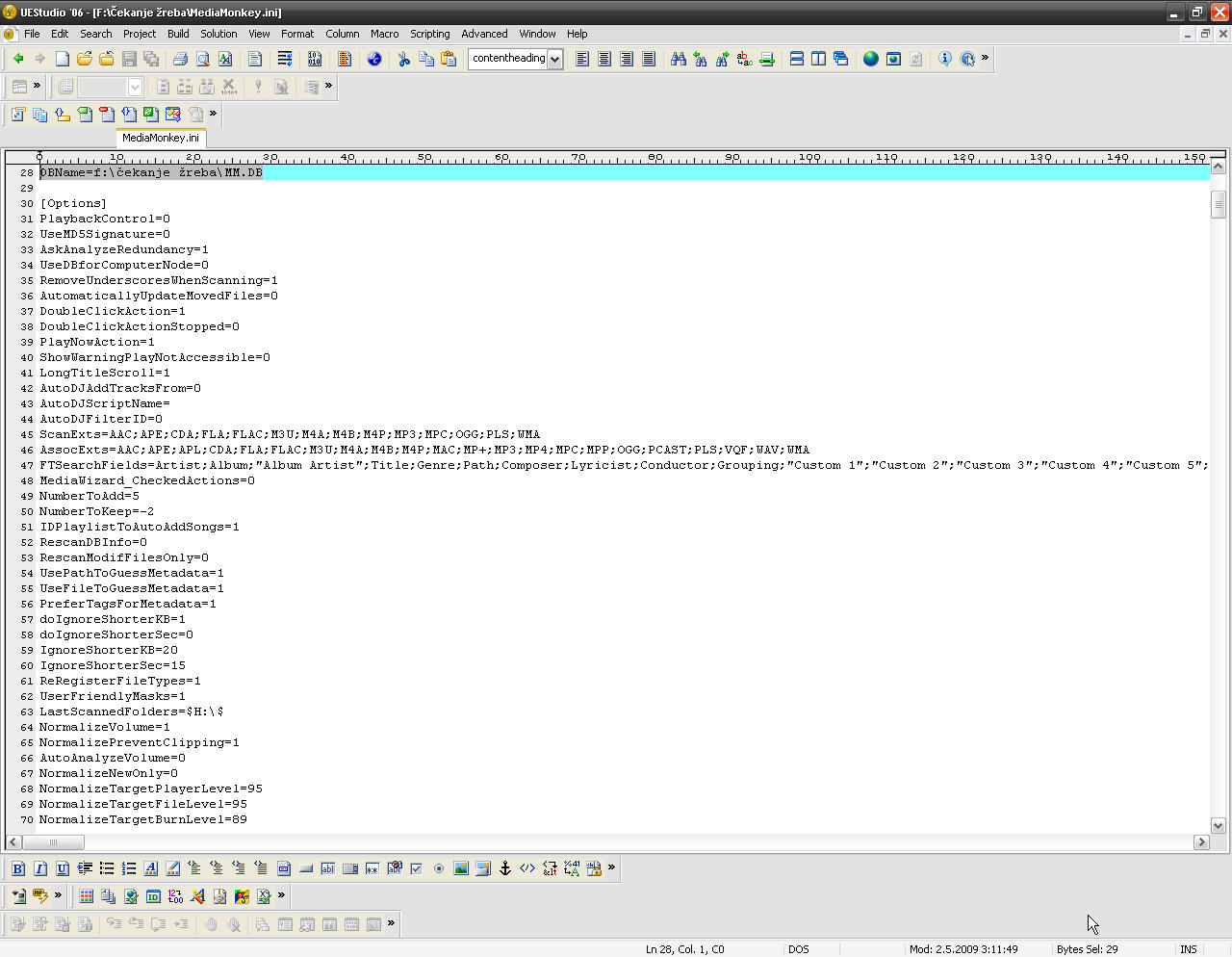Click the globe browser icon
This screenshot has height=957, width=1232.
[871, 59]
